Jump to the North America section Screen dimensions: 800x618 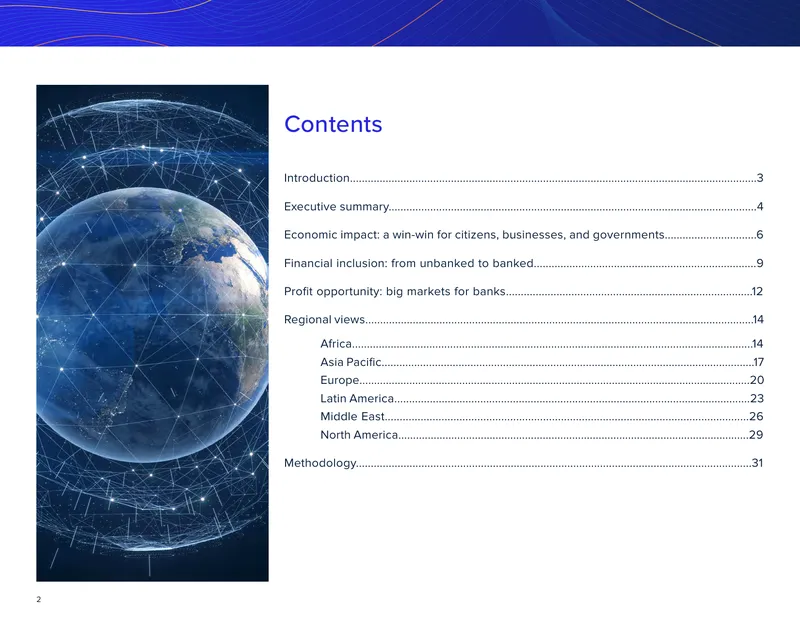542,435
